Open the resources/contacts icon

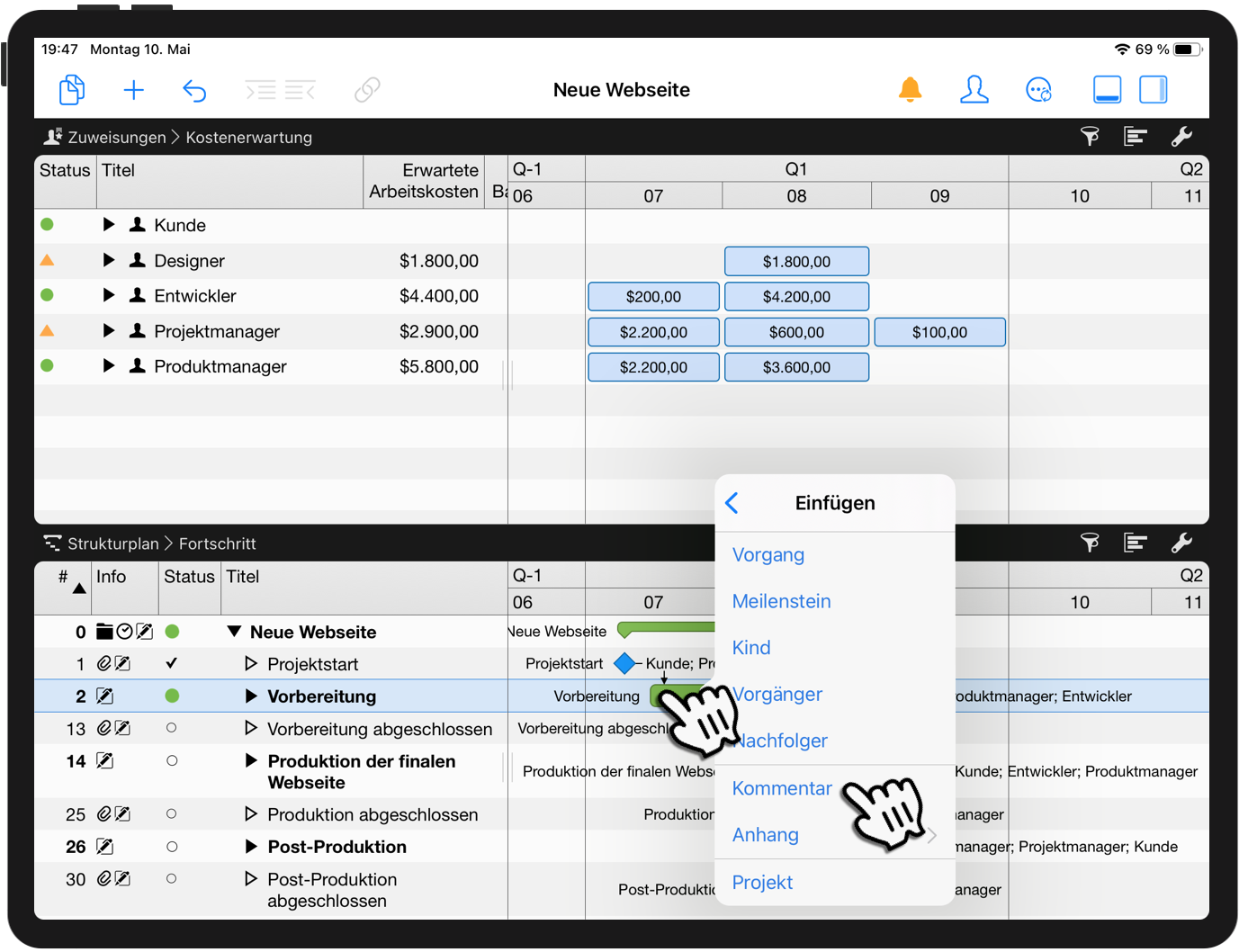point(974,89)
